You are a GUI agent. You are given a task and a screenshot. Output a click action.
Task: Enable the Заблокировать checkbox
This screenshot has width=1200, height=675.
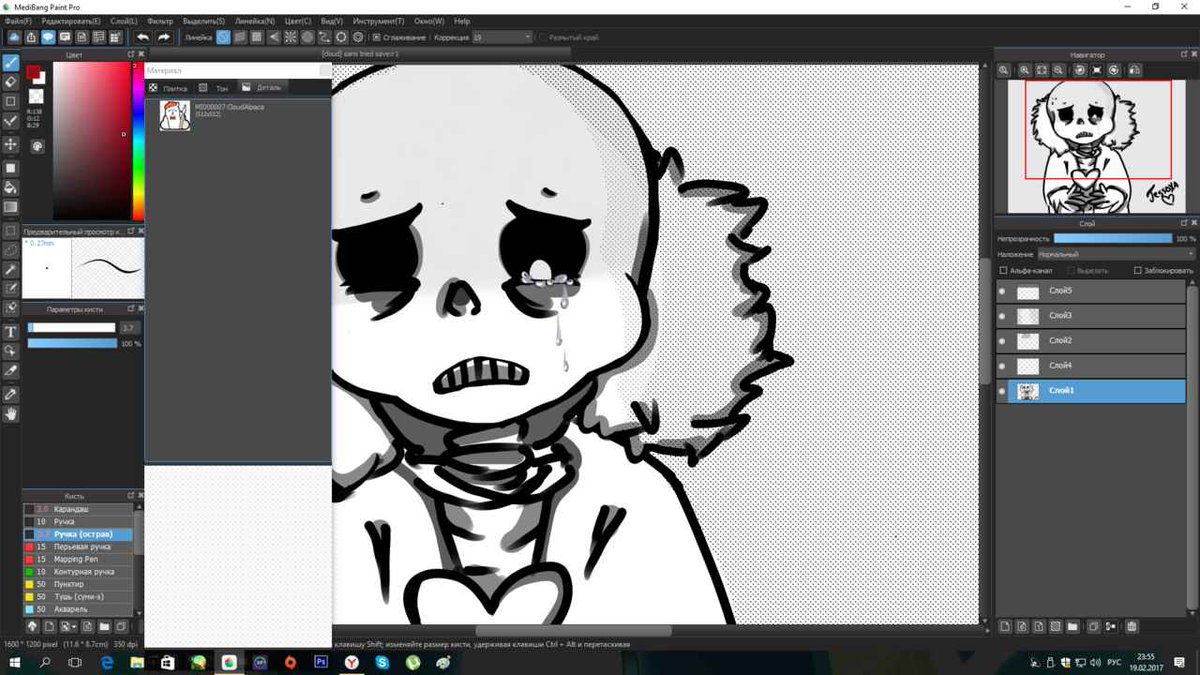(1137, 271)
